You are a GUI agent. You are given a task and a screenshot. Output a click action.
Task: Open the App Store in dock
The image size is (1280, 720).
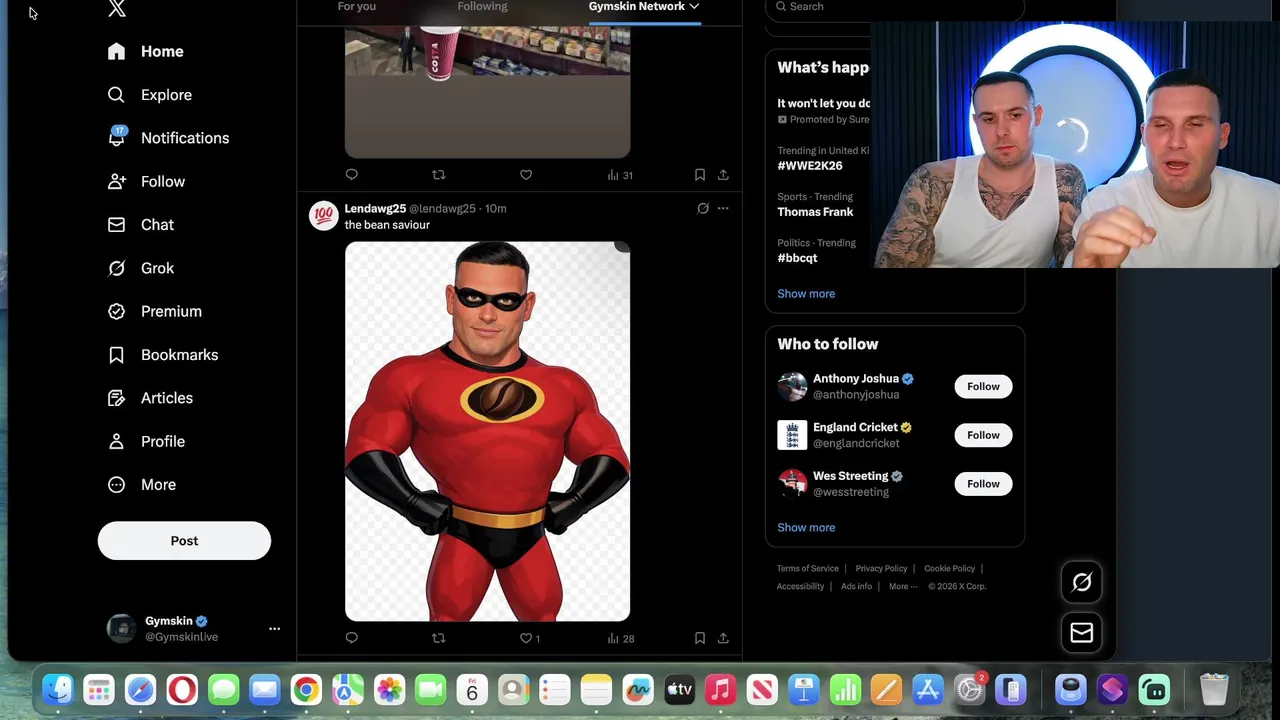(x=928, y=690)
